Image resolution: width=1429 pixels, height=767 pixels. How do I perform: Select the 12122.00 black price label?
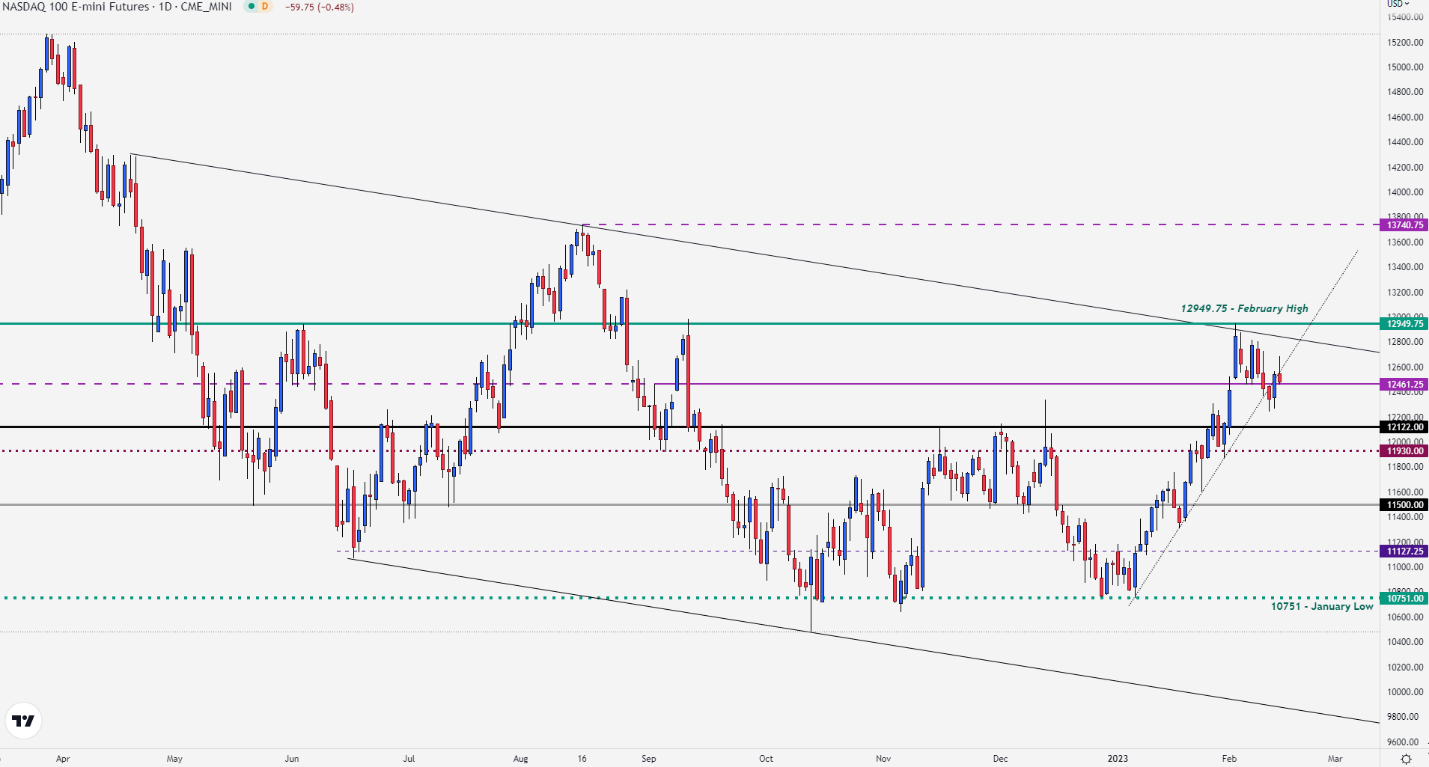tap(1402, 427)
